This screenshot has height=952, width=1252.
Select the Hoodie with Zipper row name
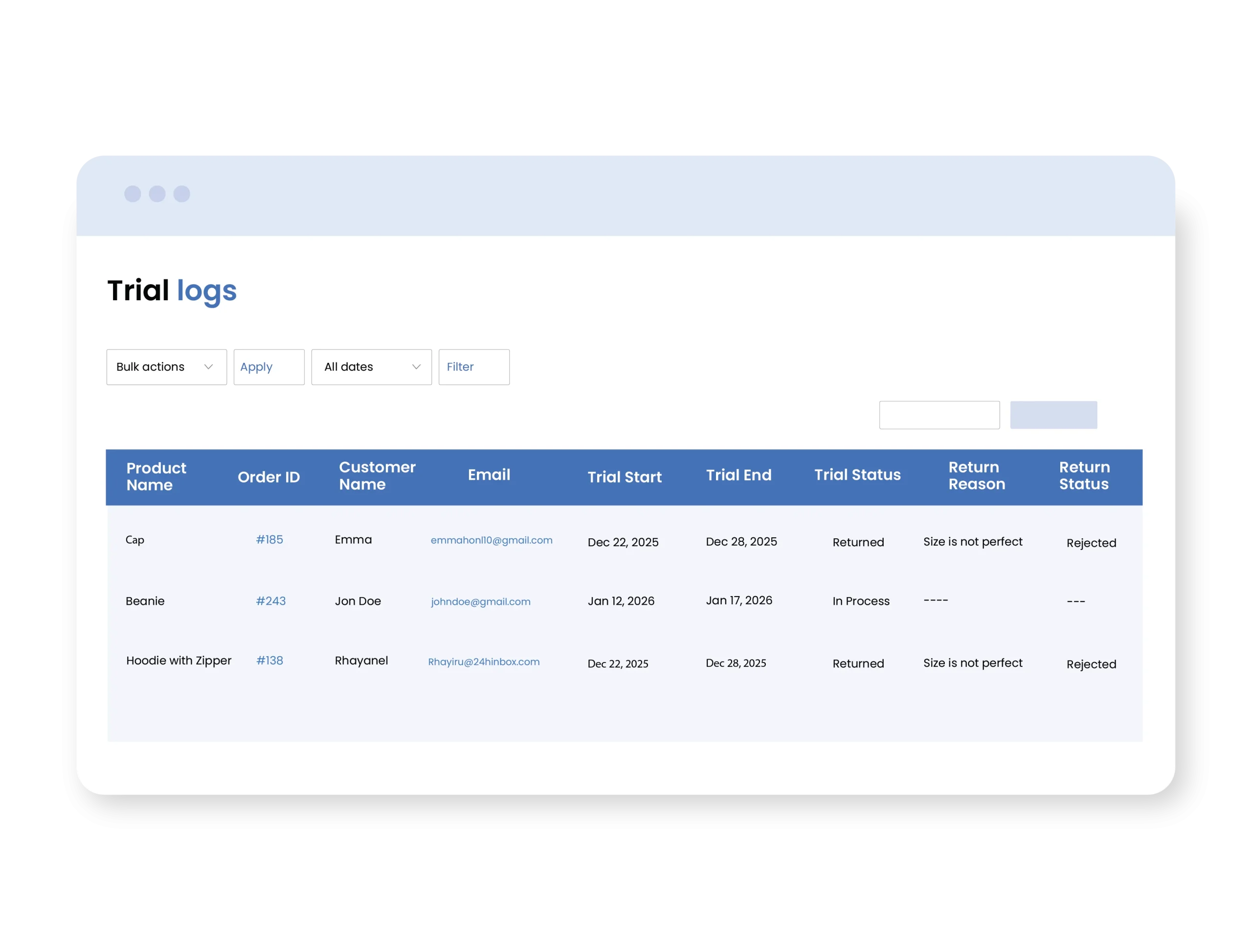[179, 660]
